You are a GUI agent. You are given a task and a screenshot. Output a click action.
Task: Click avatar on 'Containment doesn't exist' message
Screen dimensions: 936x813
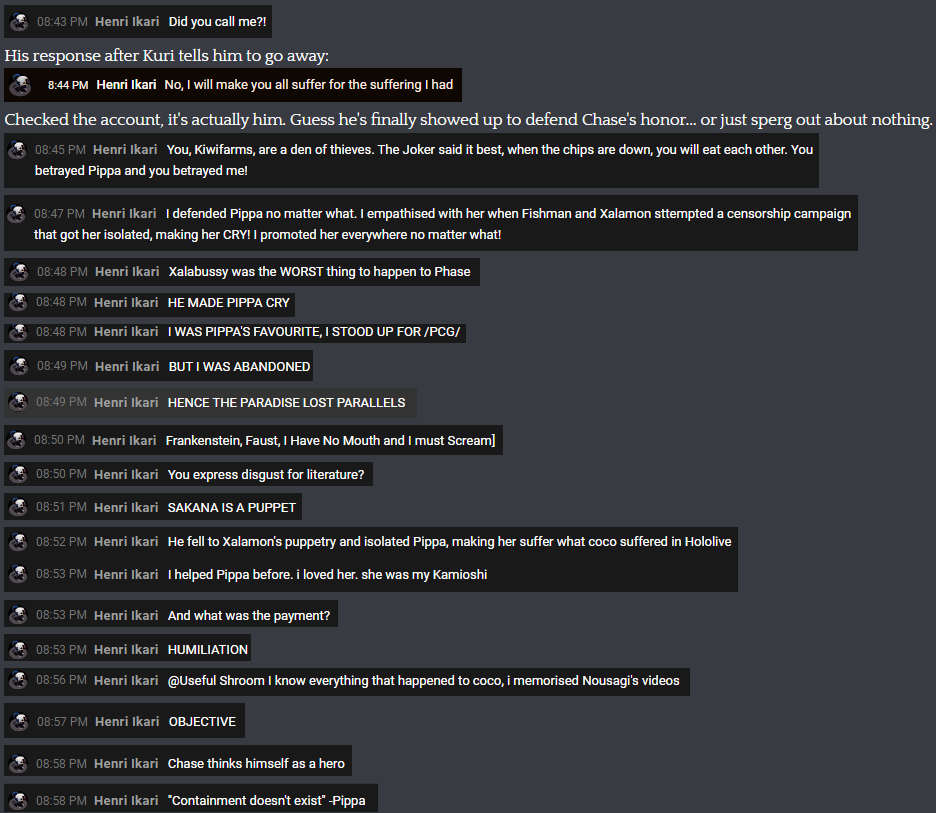[x=18, y=800]
